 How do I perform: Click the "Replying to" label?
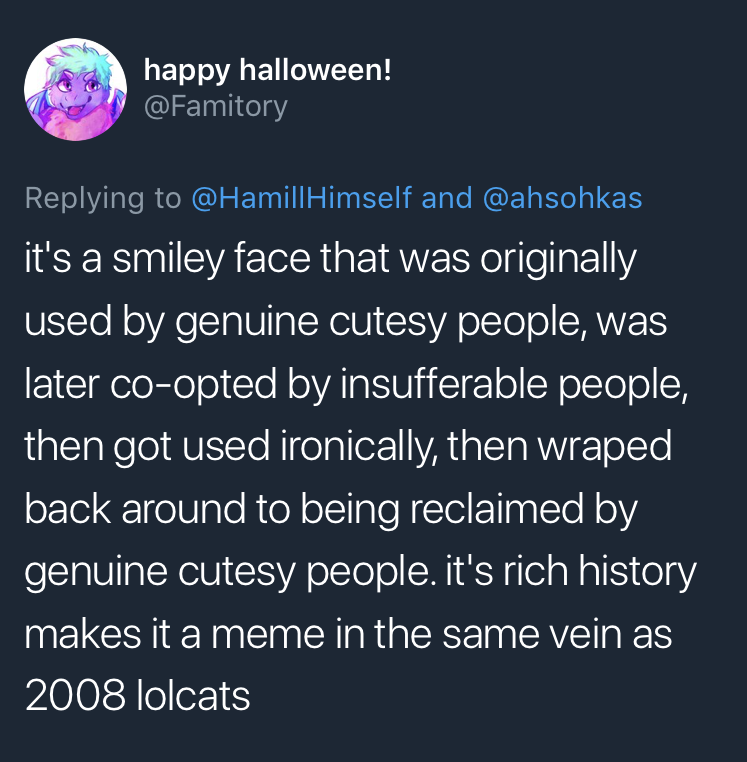103,198
